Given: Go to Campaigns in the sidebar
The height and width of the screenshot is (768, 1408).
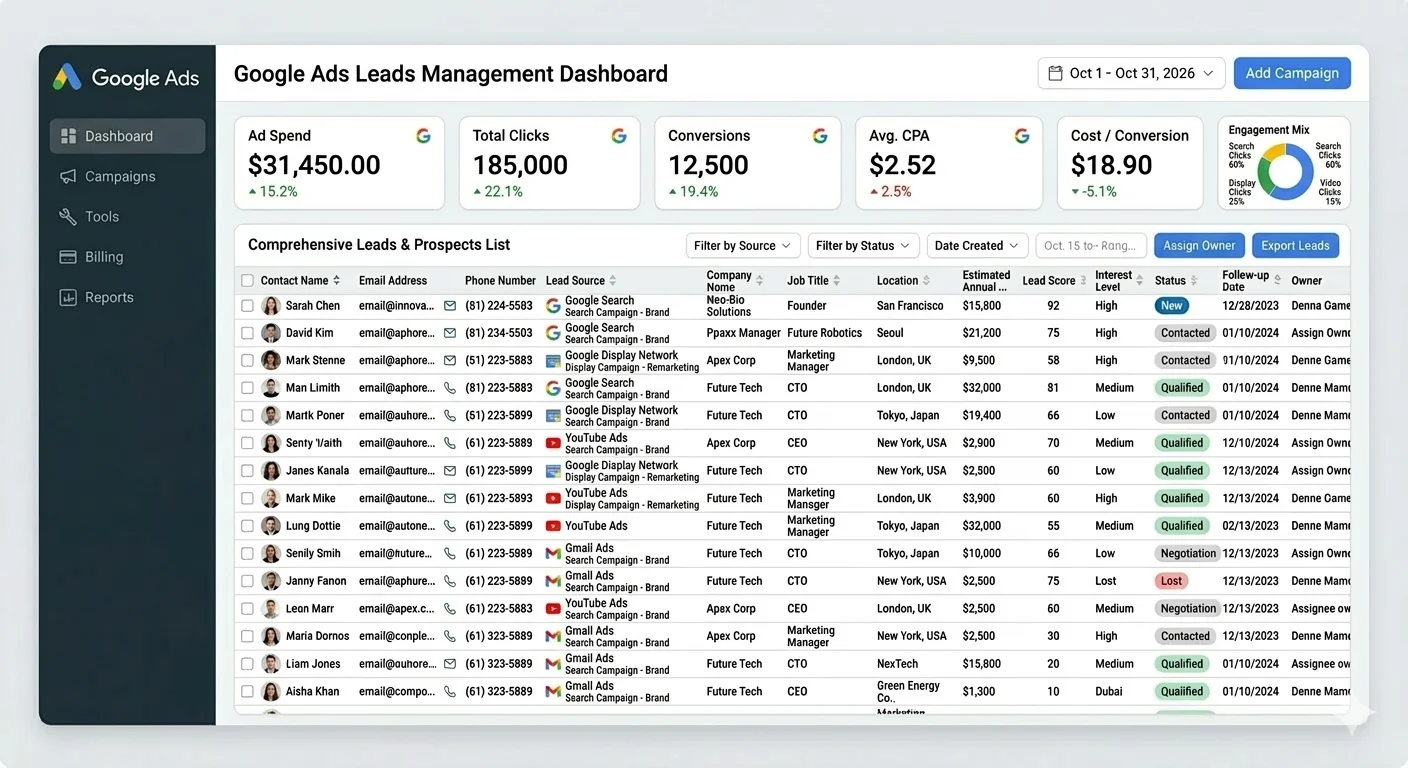Looking at the screenshot, I should [120, 177].
